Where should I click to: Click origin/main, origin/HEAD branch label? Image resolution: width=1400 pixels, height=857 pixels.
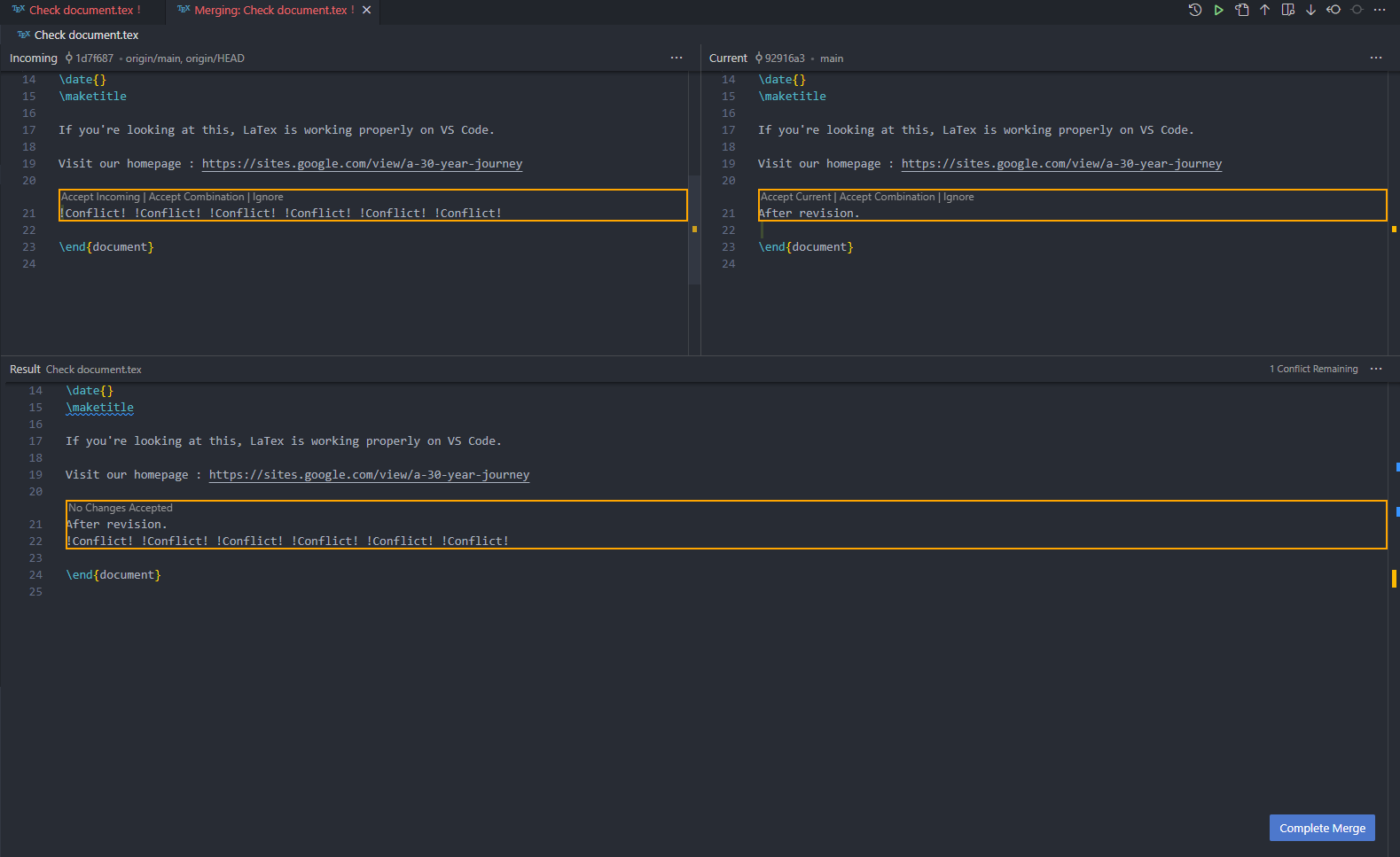pos(184,58)
